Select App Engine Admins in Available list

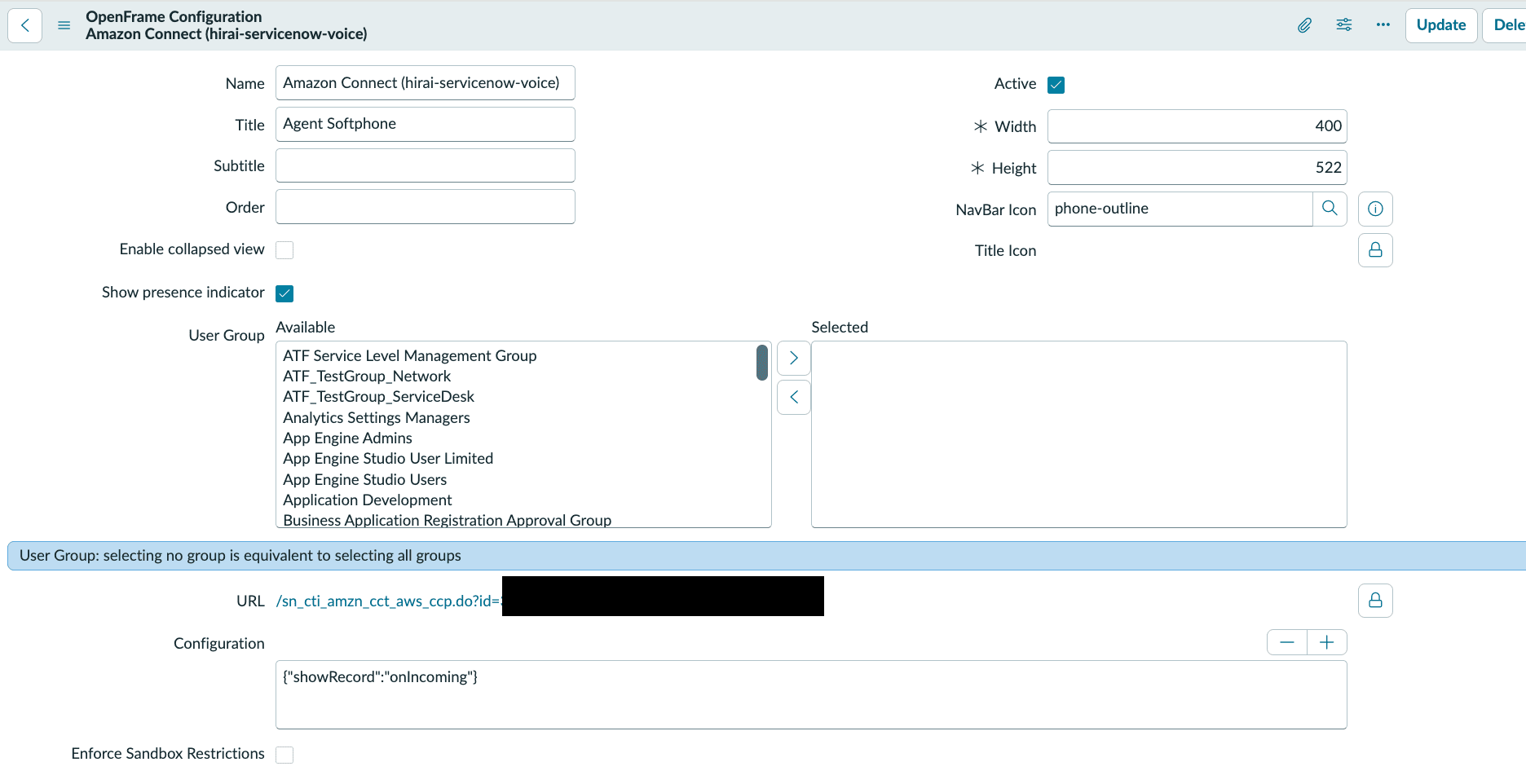tap(347, 438)
